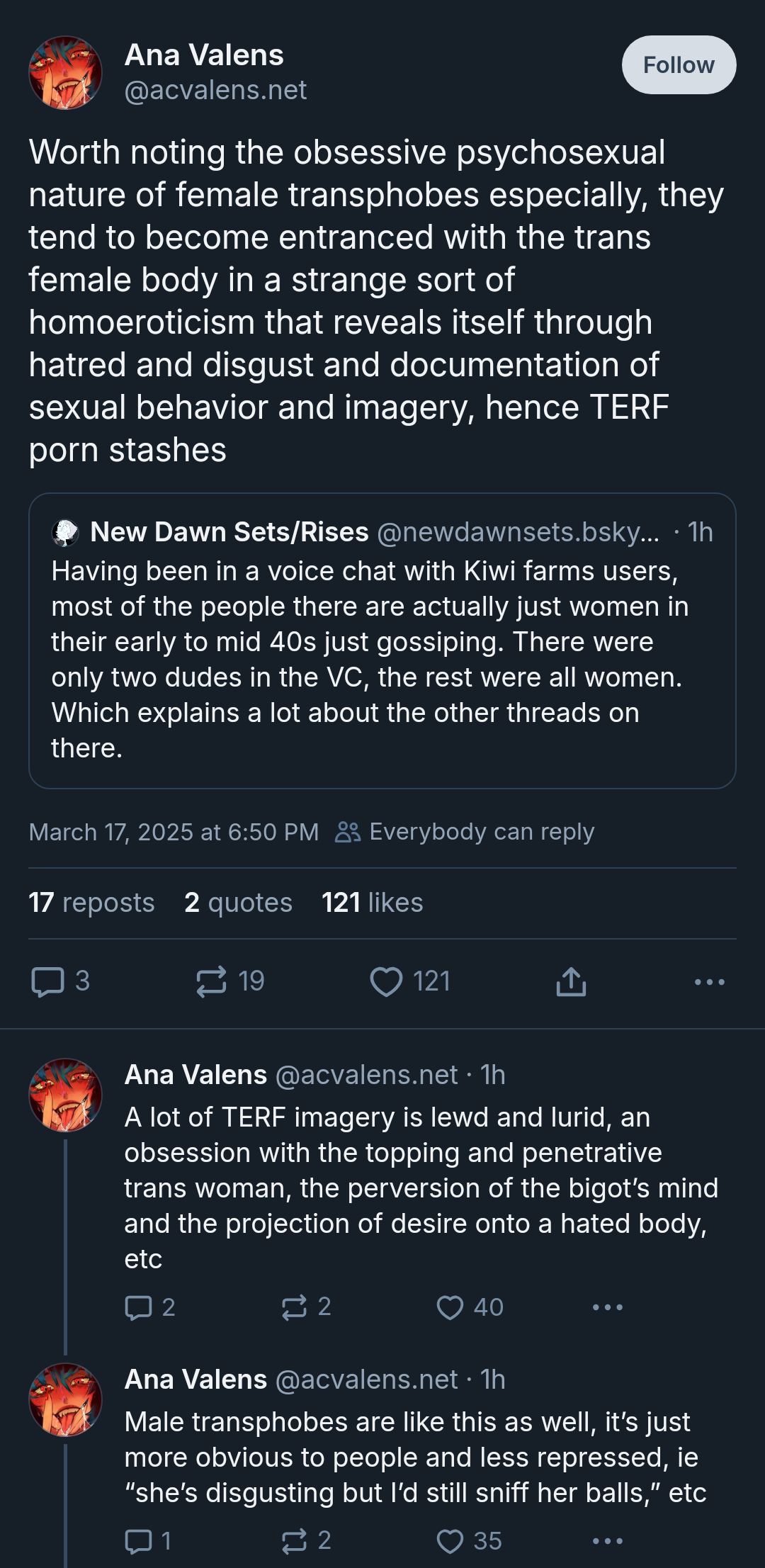Like the main post with heart icon
The width and height of the screenshot is (765, 1568).
[x=386, y=981]
